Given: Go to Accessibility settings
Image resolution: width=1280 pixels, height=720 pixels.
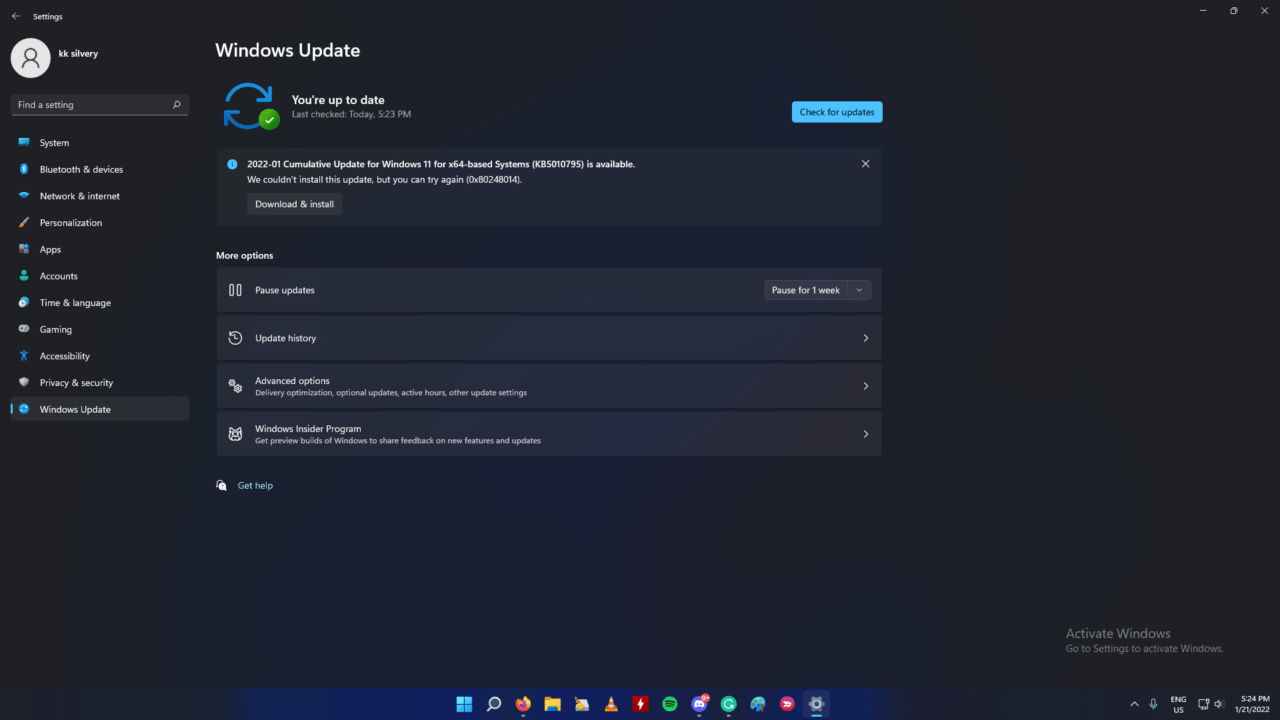Looking at the screenshot, I should [100, 356].
